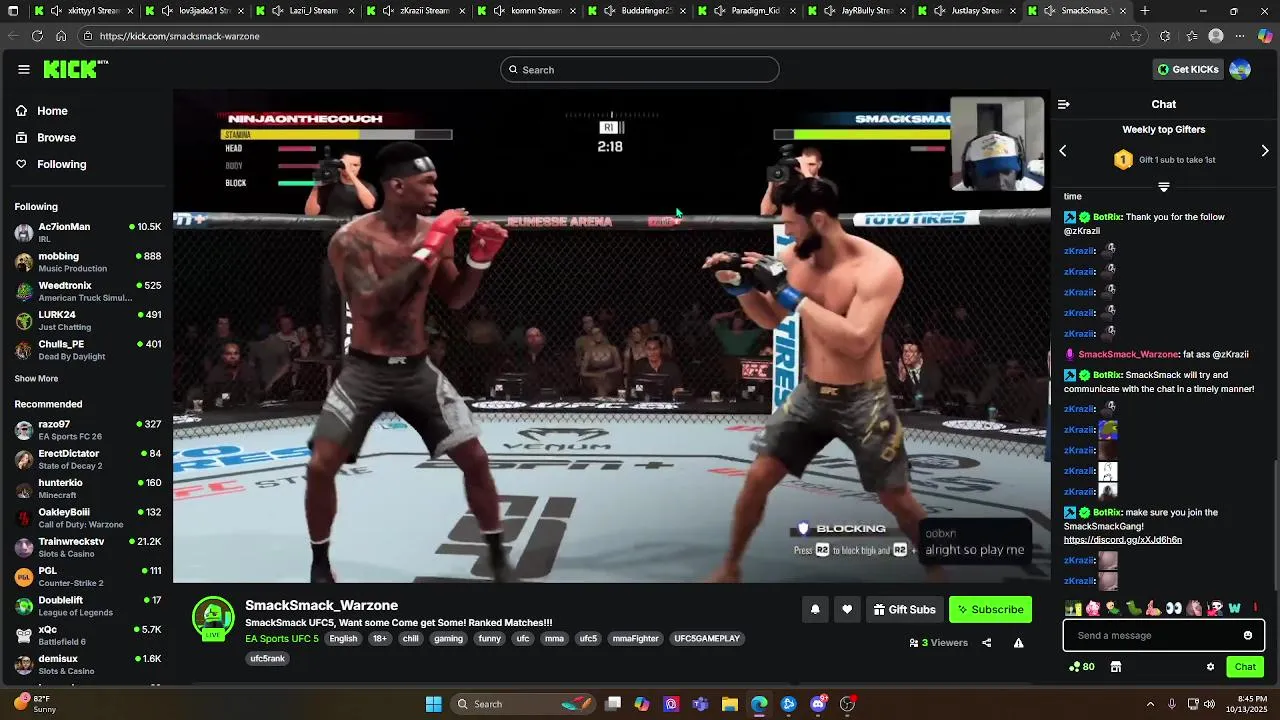
Task: Share this stream
Action: click(x=987, y=643)
